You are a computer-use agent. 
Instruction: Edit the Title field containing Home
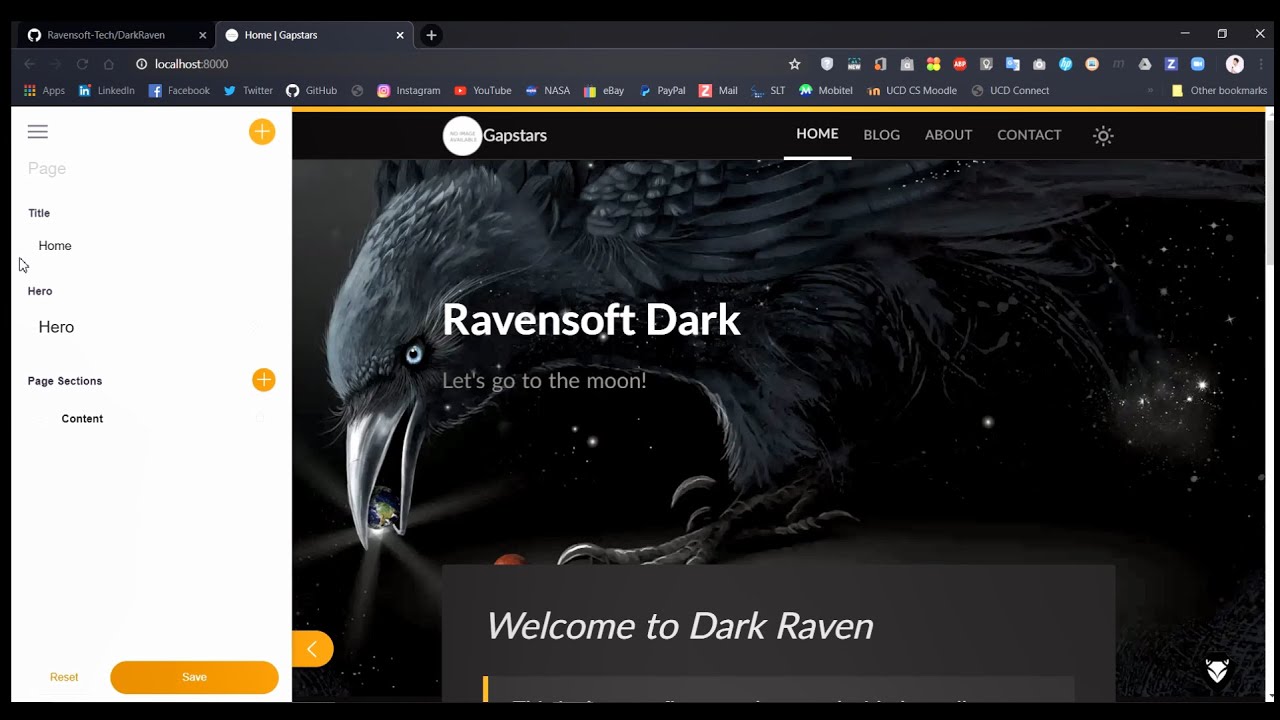coord(150,246)
